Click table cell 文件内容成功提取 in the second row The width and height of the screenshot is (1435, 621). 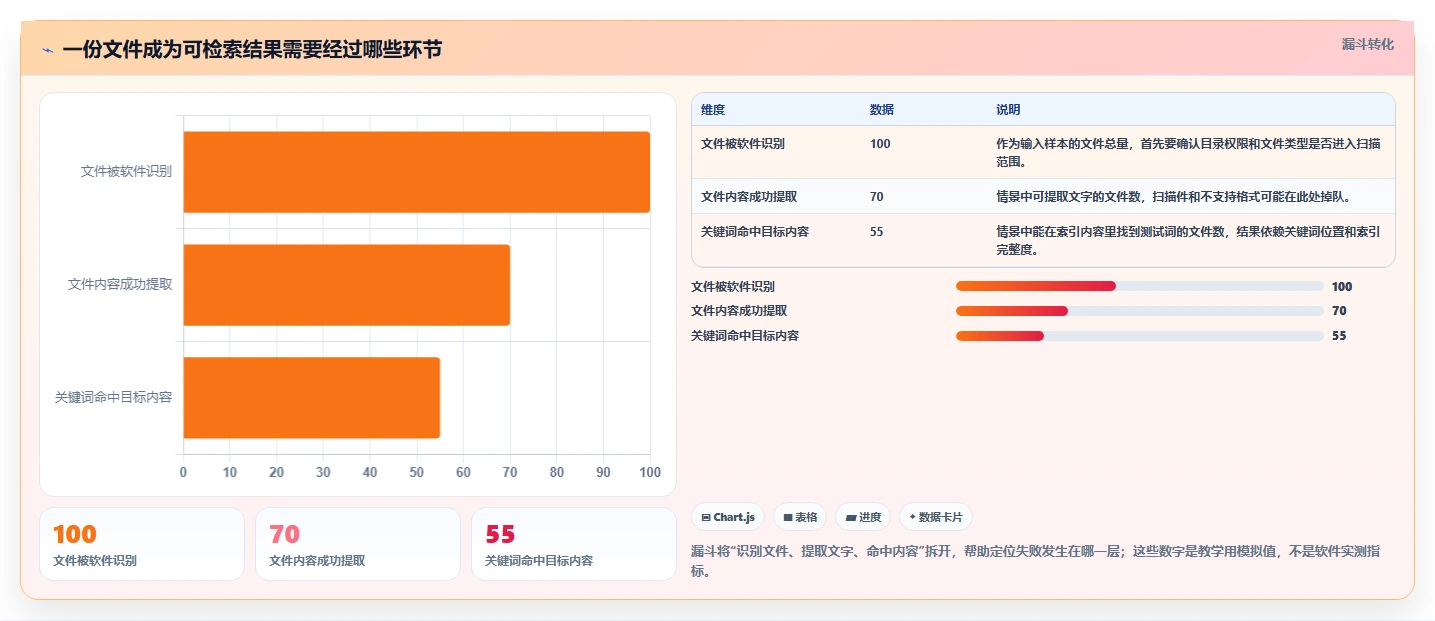[749, 197]
